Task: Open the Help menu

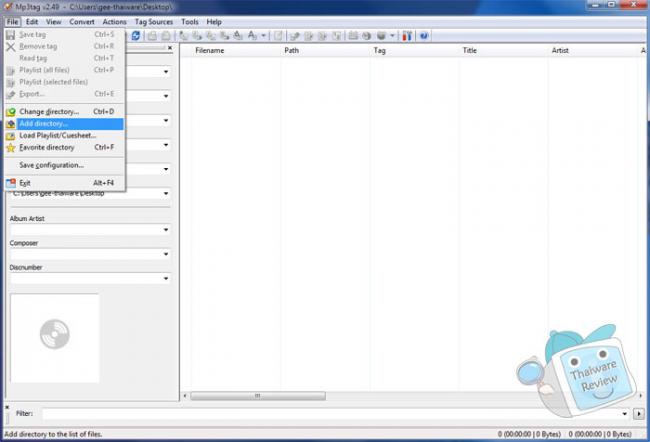Action: [x=214, y=22]
